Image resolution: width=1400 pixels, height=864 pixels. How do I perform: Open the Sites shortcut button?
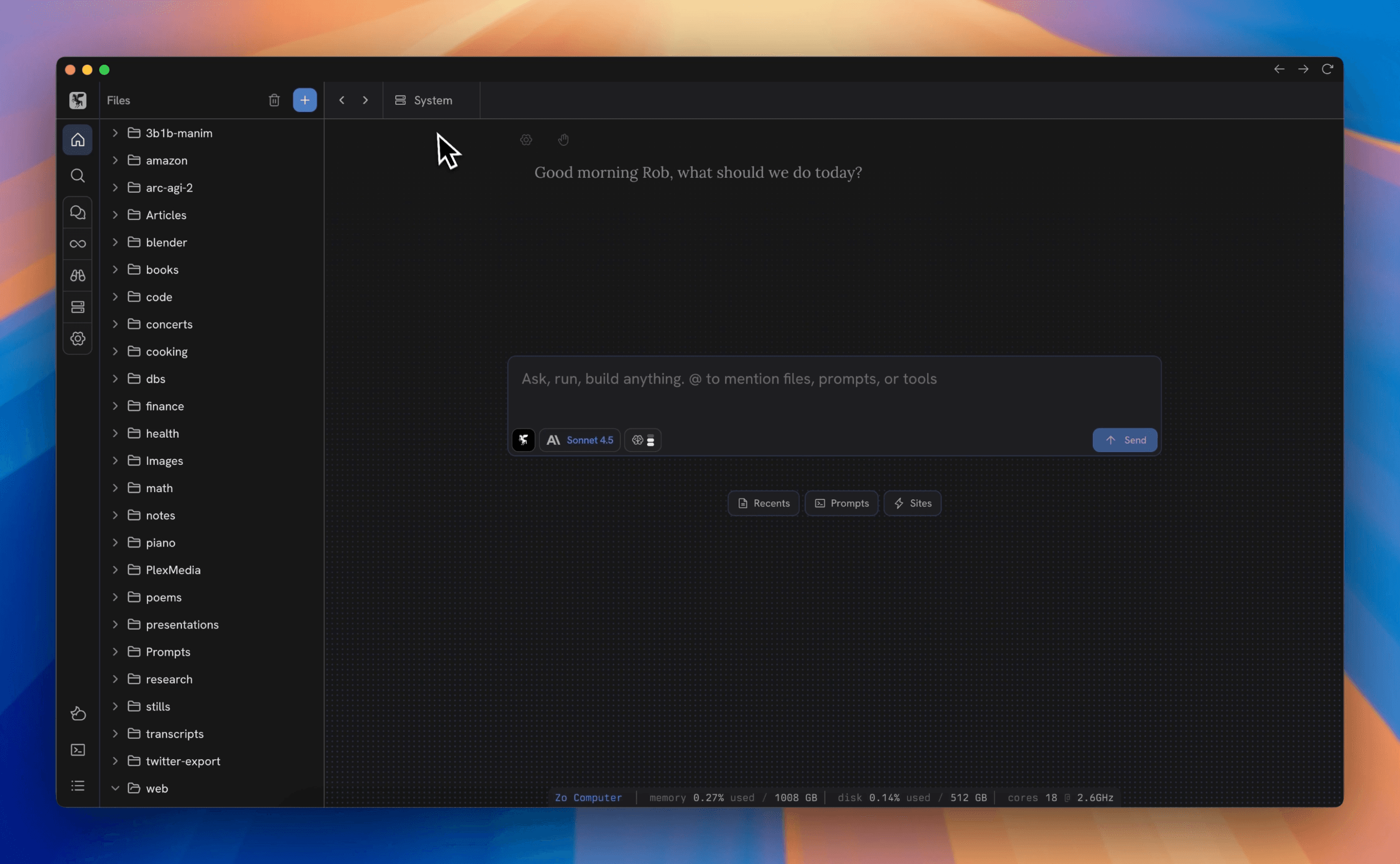[912, 503]
